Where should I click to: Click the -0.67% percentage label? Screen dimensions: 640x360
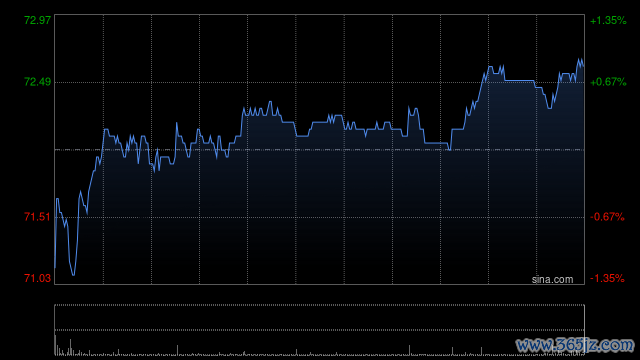[607, 217]
